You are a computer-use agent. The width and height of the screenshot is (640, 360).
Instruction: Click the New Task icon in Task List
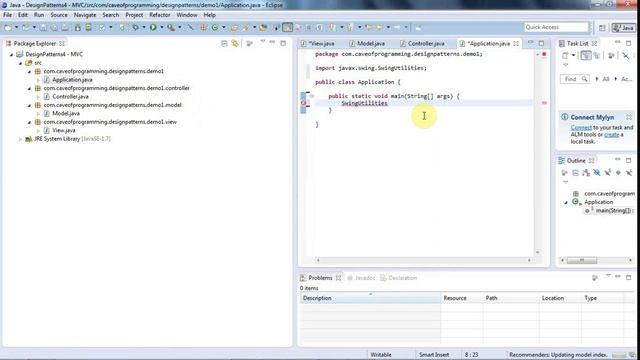565,56
